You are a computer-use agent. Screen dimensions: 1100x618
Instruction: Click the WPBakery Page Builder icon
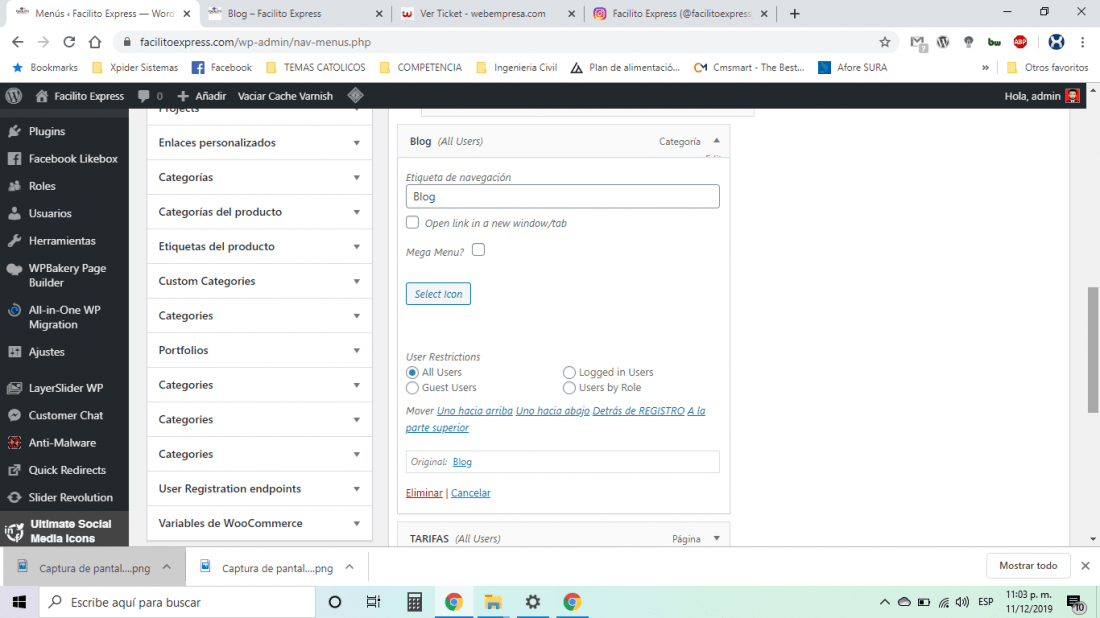click(14, 269)
